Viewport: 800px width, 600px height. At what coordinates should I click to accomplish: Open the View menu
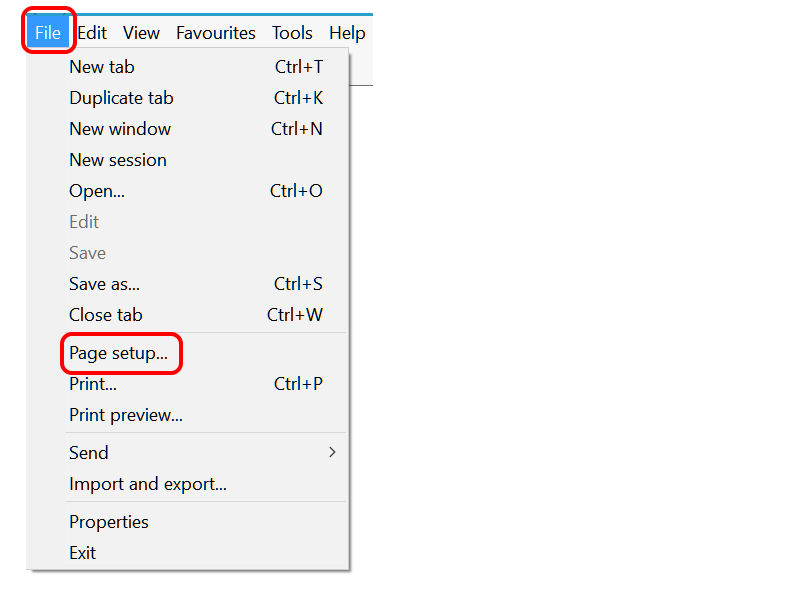(141, 33)
